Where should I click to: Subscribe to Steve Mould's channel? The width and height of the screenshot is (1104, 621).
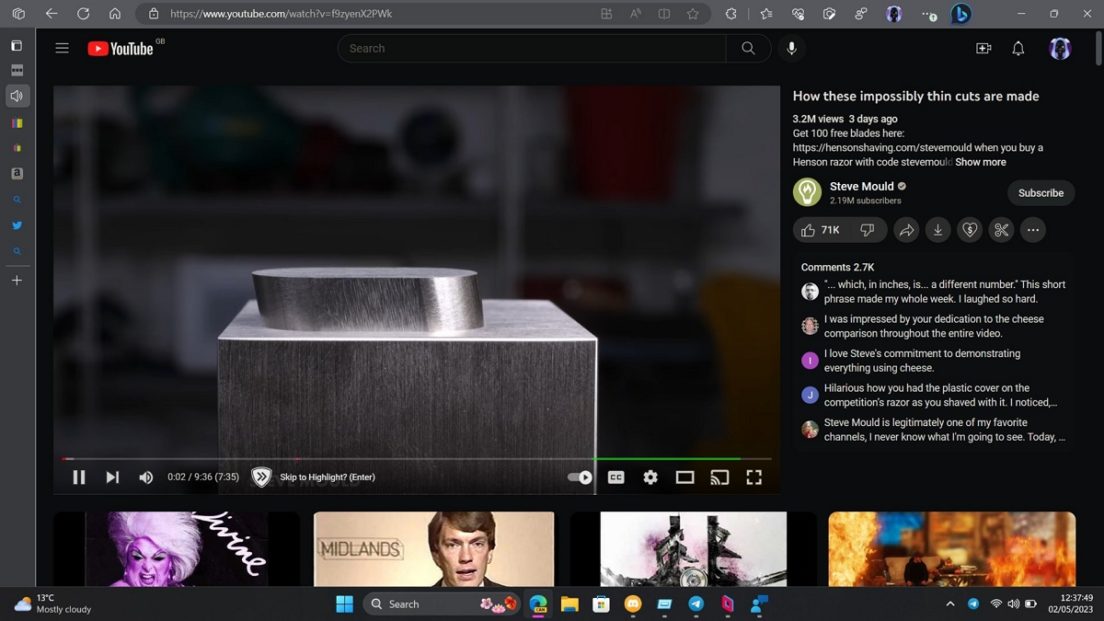click(x=1040, y=192)
